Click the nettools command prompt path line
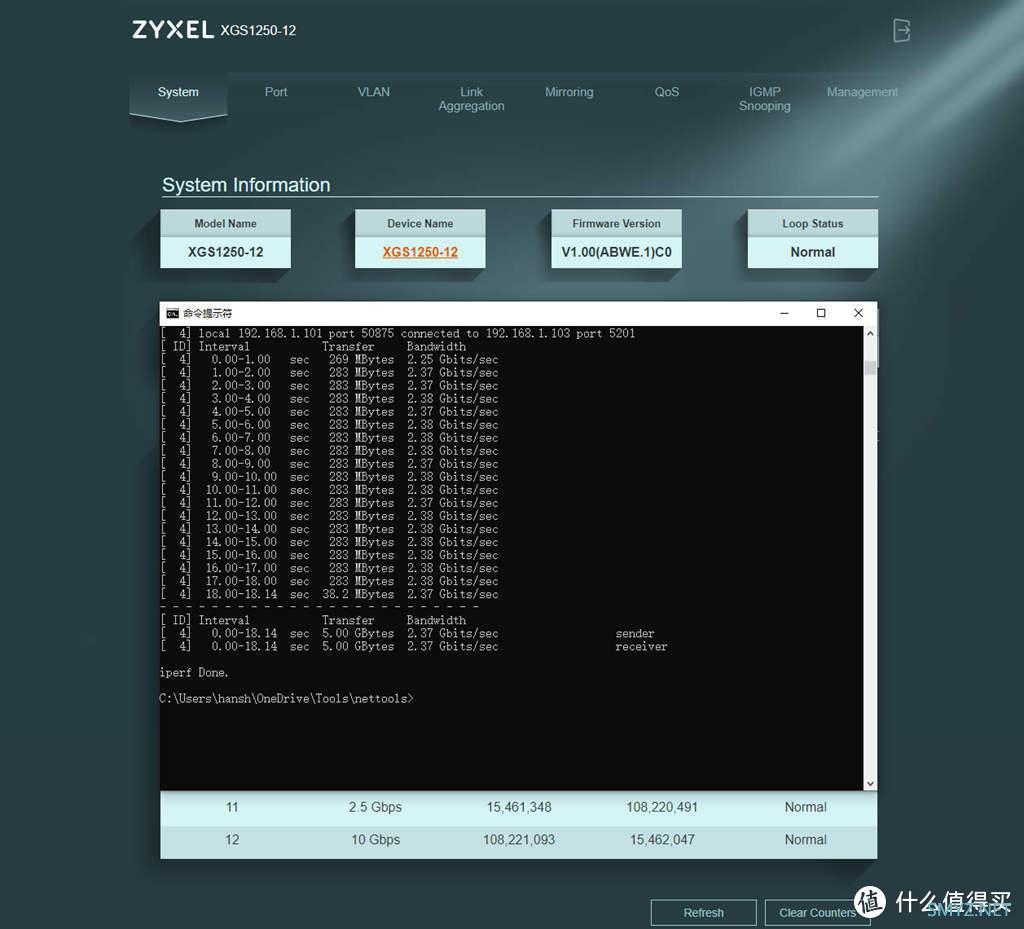 click(287, 699)
